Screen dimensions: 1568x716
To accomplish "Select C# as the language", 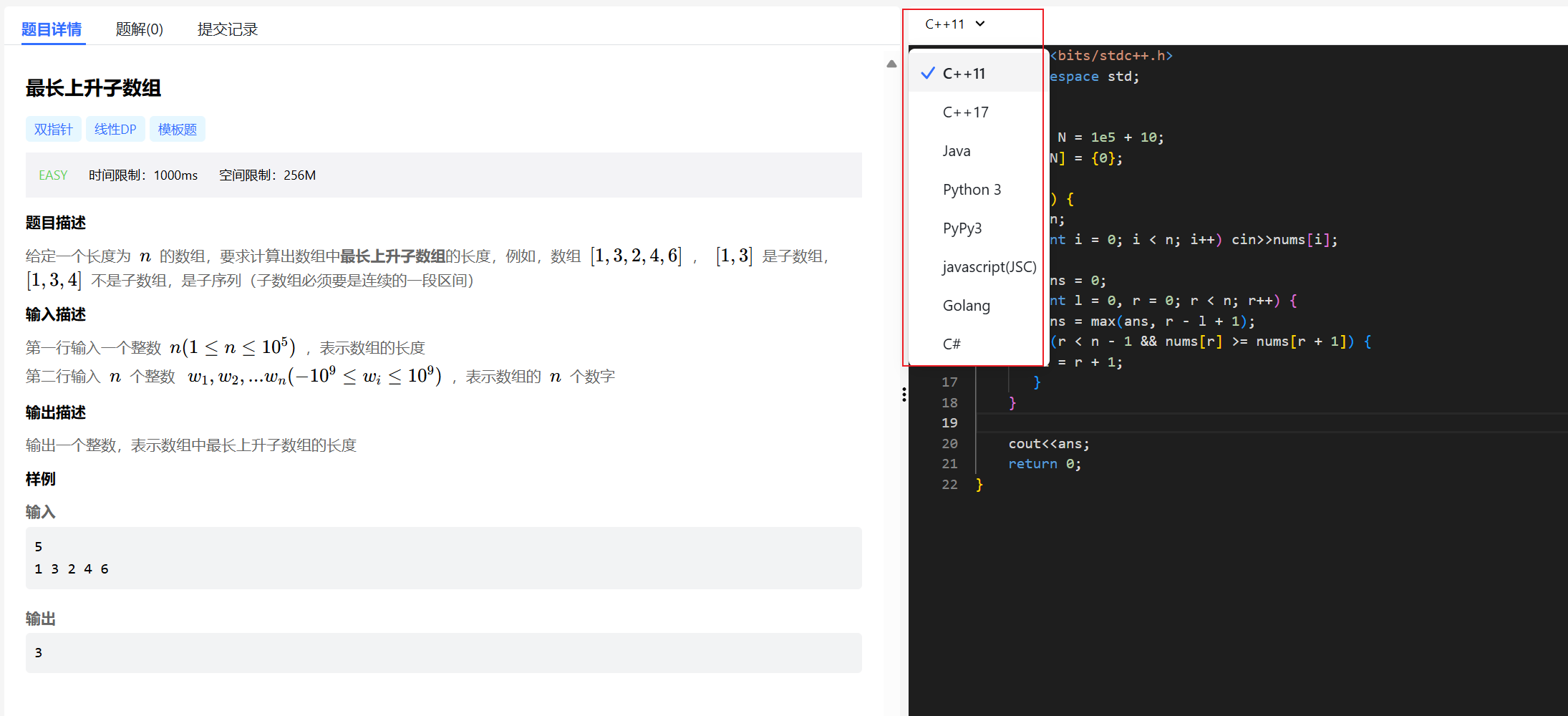I will (x=952, y=344).
